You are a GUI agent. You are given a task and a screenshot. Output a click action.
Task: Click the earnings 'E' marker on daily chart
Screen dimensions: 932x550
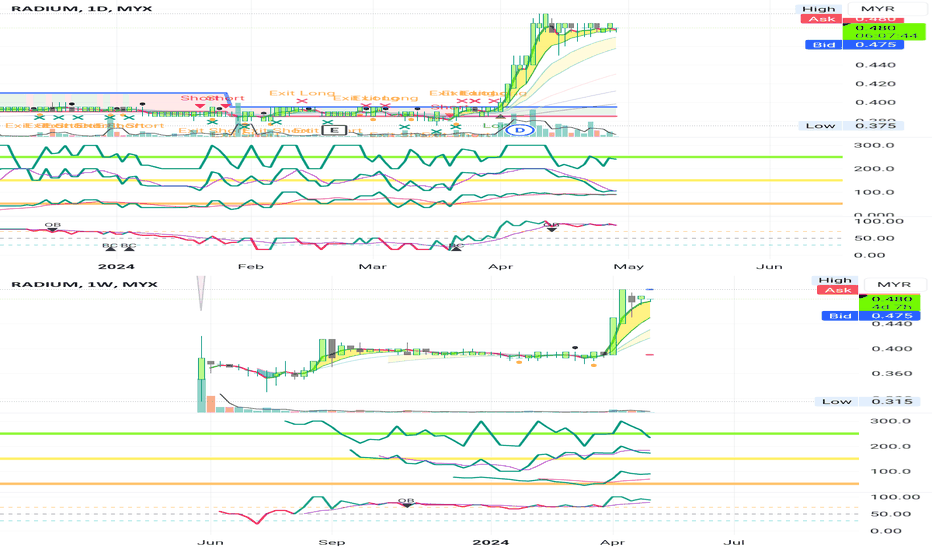(334, 130)
